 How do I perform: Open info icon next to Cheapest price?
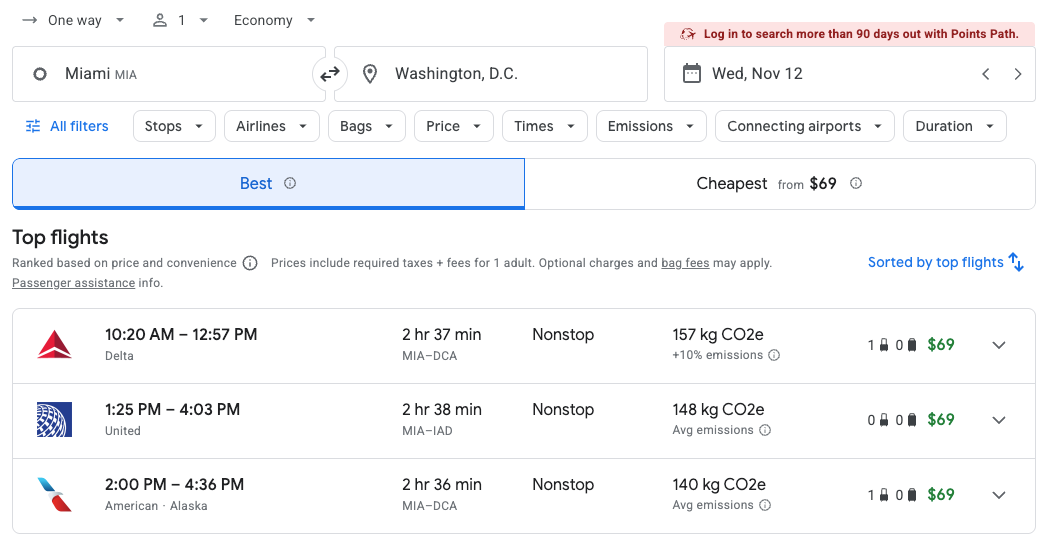click(x=855, y=184)
